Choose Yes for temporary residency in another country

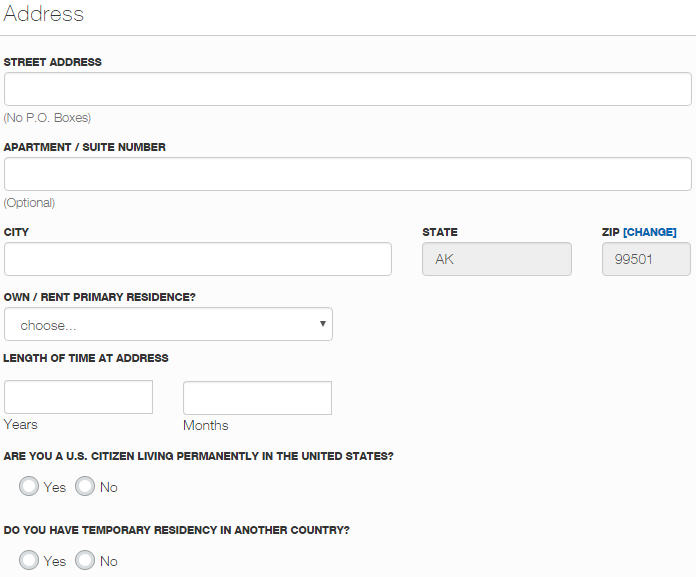pos(29,560)
